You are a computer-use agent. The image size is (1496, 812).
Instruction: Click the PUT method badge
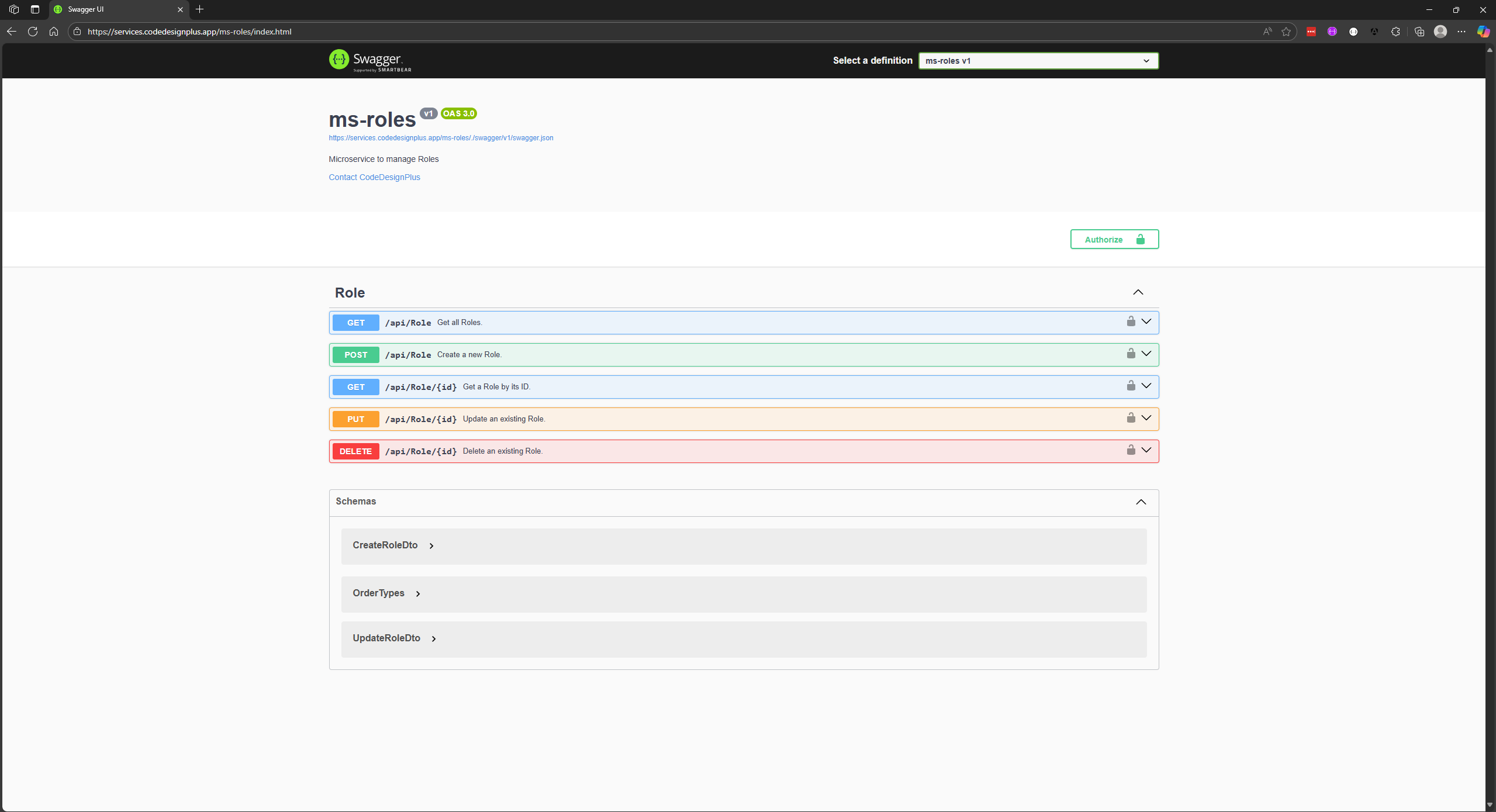pyautogui.click(x=355, y=419)
